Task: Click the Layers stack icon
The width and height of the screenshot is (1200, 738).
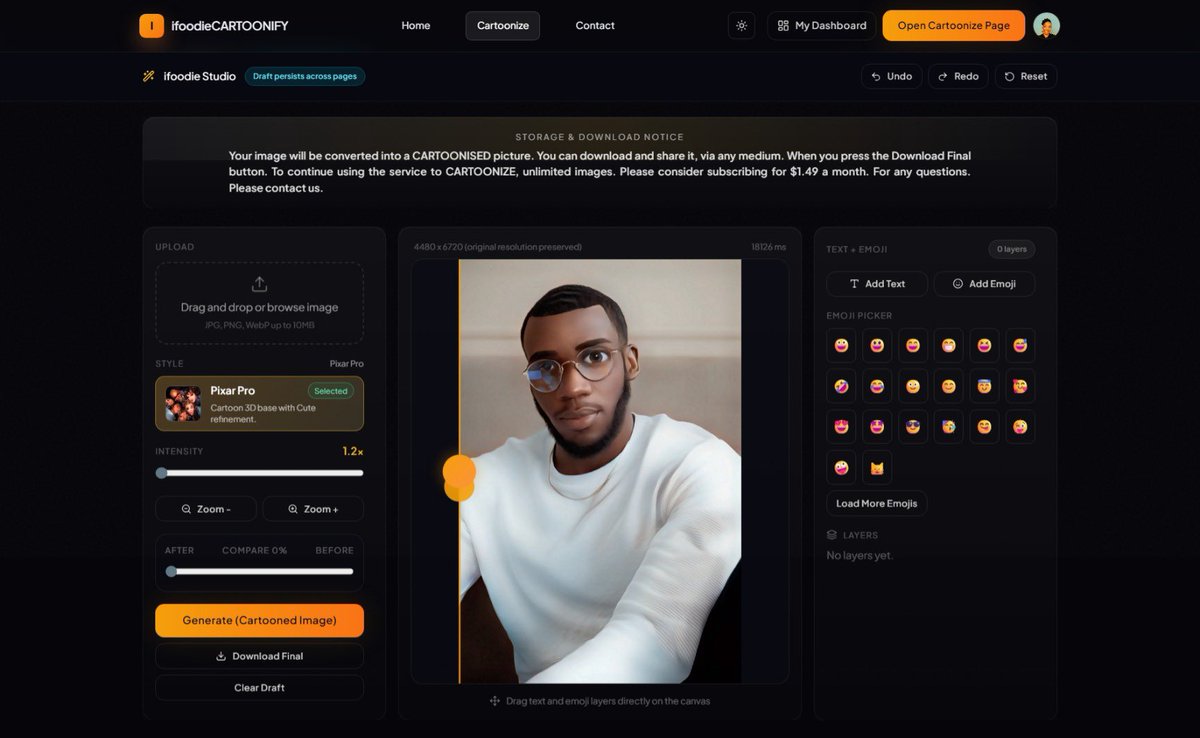Action: (832, 535)
